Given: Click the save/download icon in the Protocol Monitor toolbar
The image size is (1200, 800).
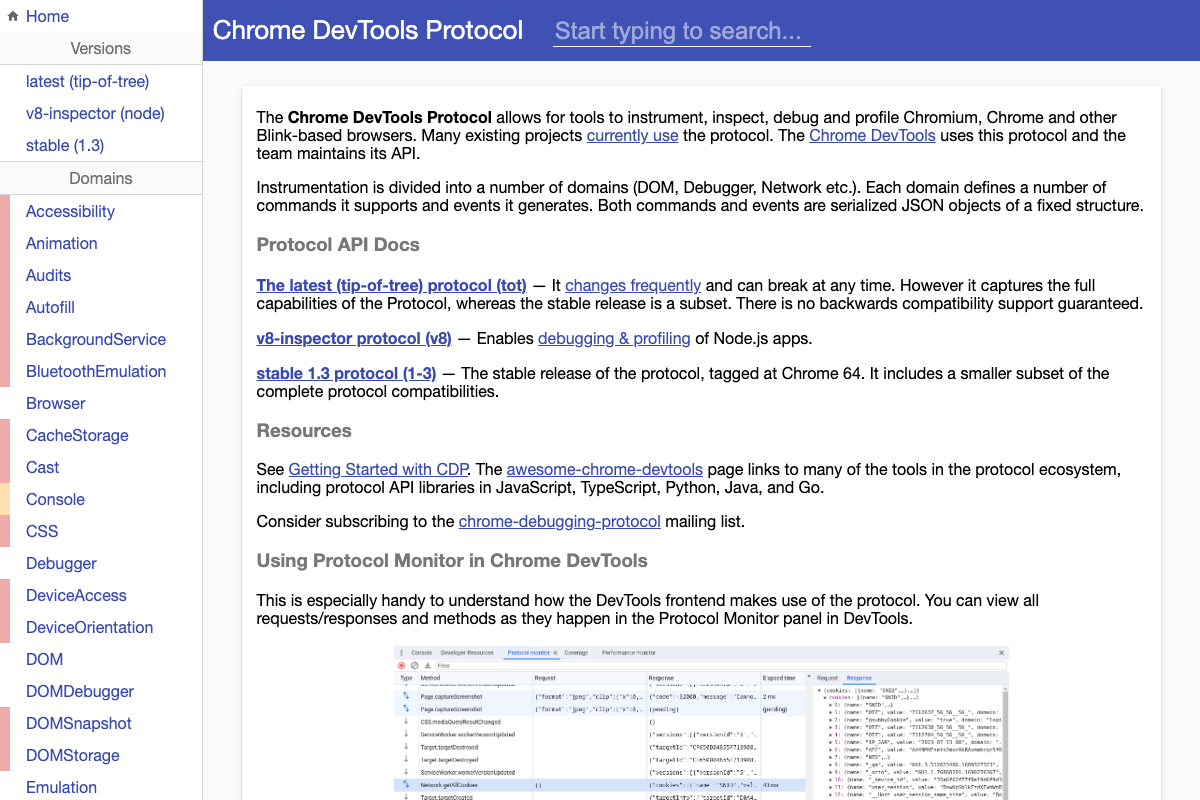Looking at the screenshot, I should pyautogui.click(x=427, y=667).
